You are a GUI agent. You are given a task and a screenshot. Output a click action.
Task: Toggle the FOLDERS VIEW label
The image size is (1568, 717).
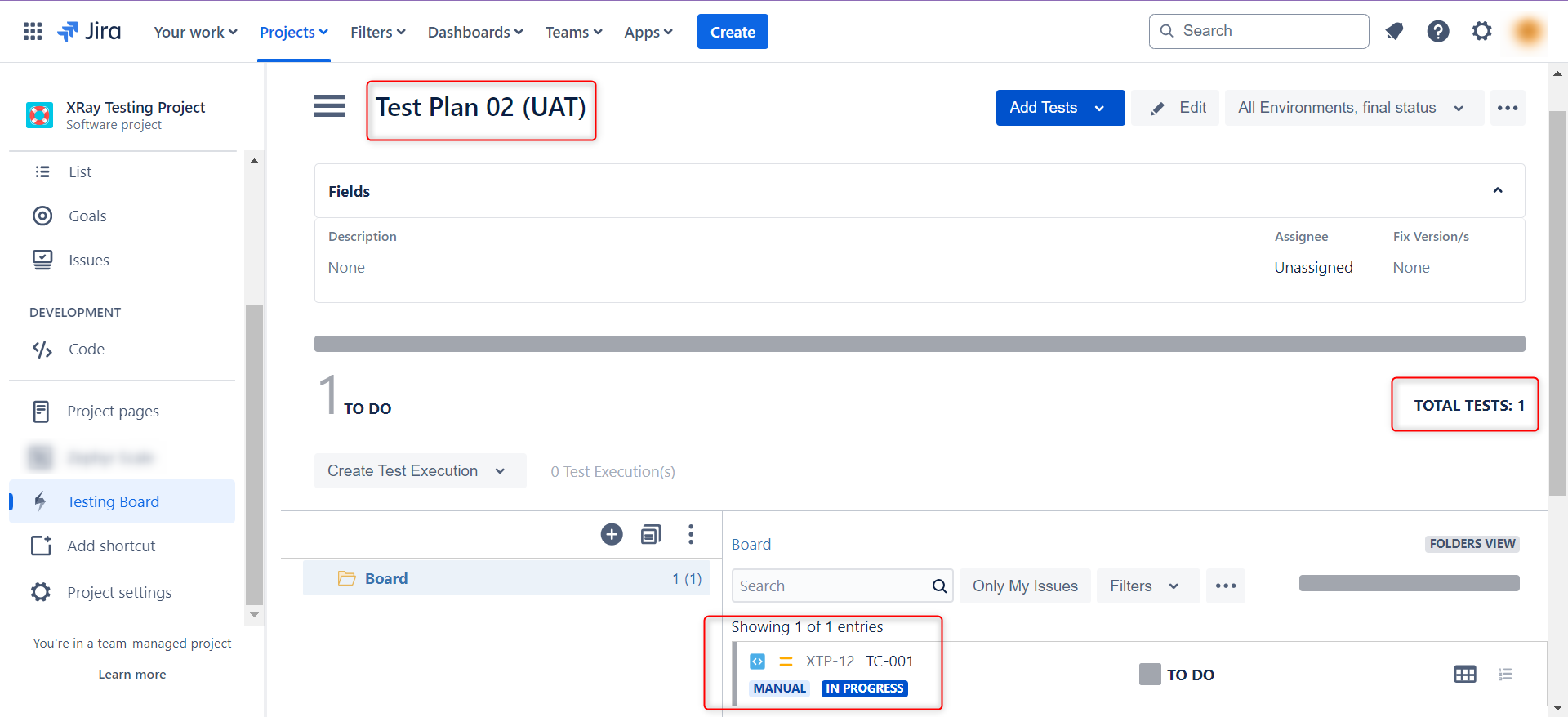pos(1472,544)
